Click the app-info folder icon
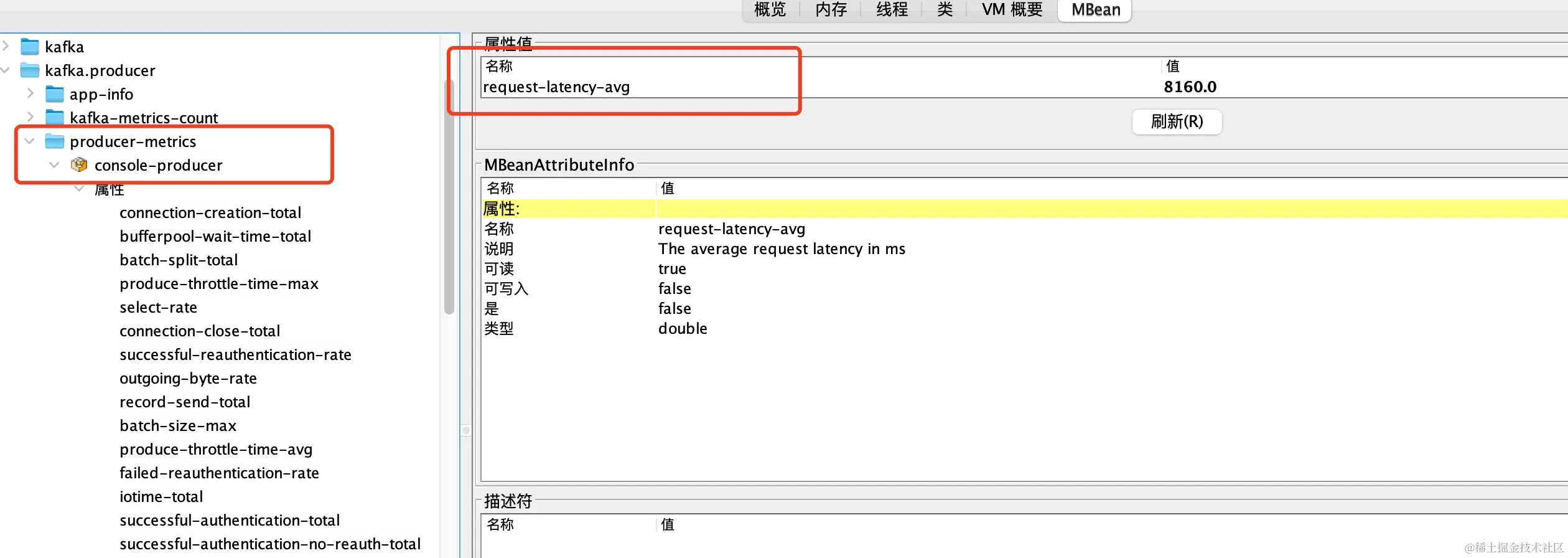This screenshot has width=1568, height=558. point(55,94)
